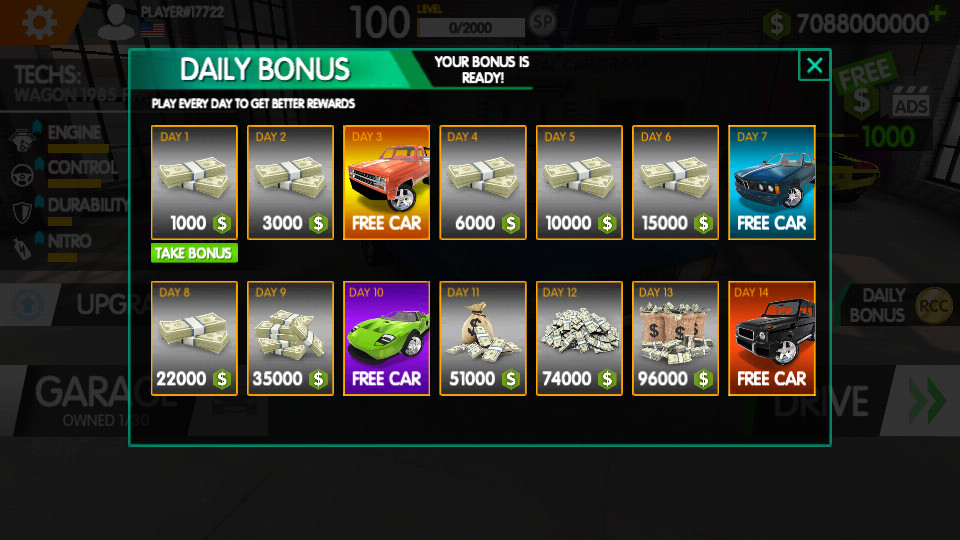Choose the Day 13 reward of 96000
The image size is (960, 540).
click(x=675, y=338)
